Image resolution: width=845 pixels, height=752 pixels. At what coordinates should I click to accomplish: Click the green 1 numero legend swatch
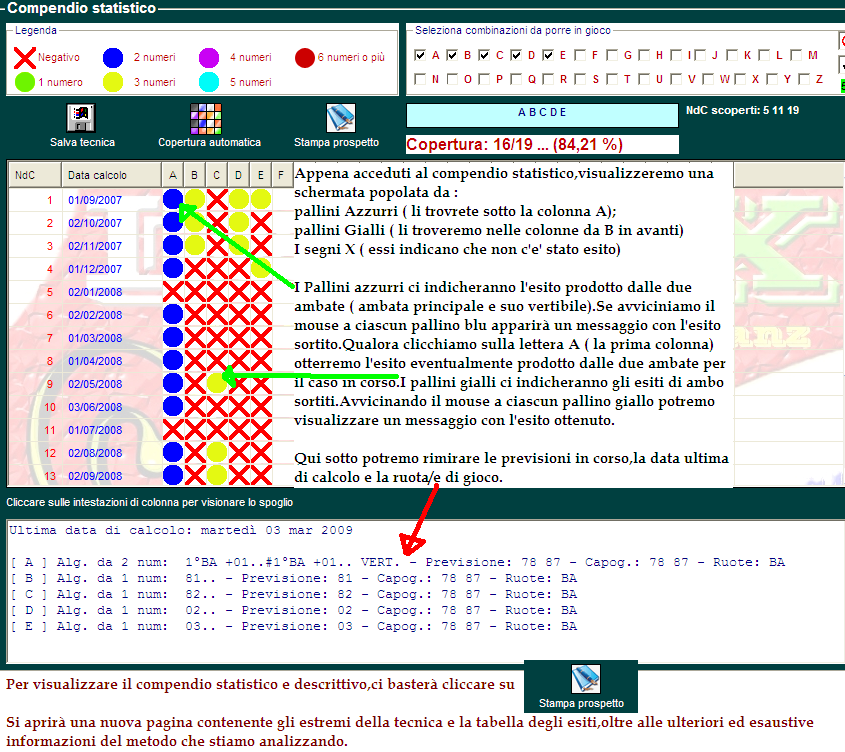24,82
